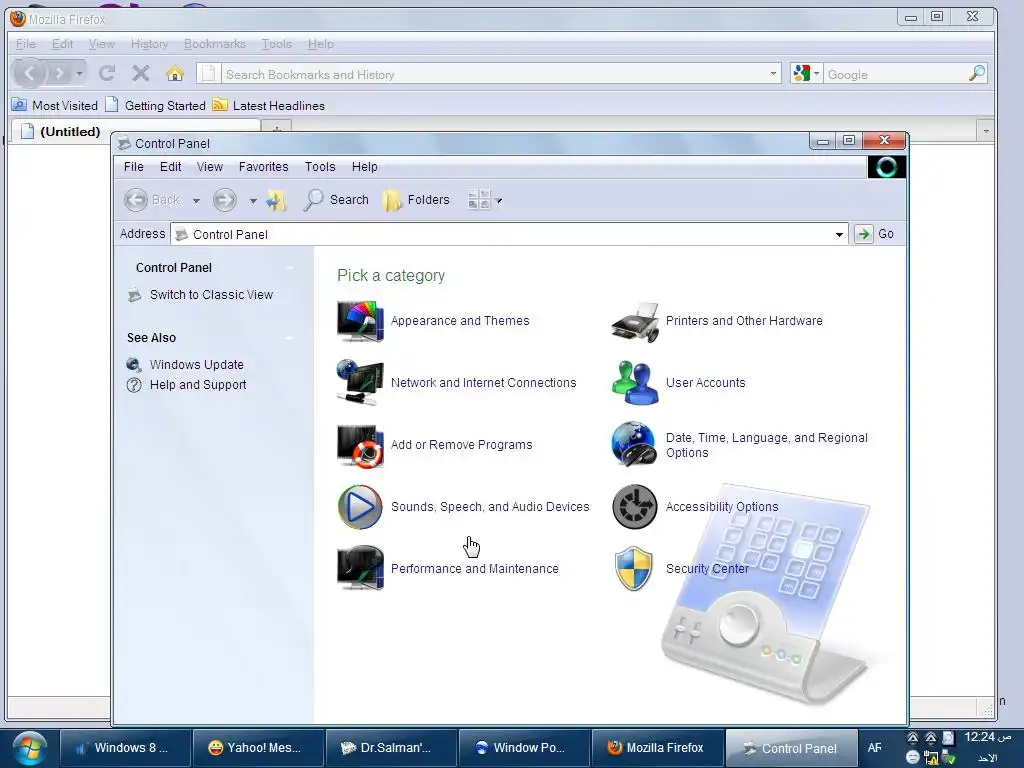Open Sounds, Speech, and Audio Devices icon
Image resolution: width=1024 pixels, height=768 pixels.
coord(360,507)
